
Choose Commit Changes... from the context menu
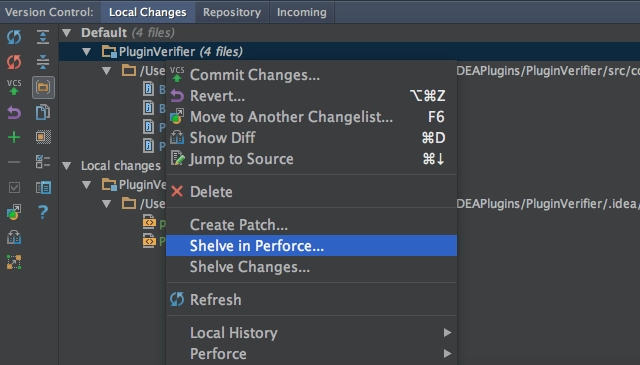311,75
